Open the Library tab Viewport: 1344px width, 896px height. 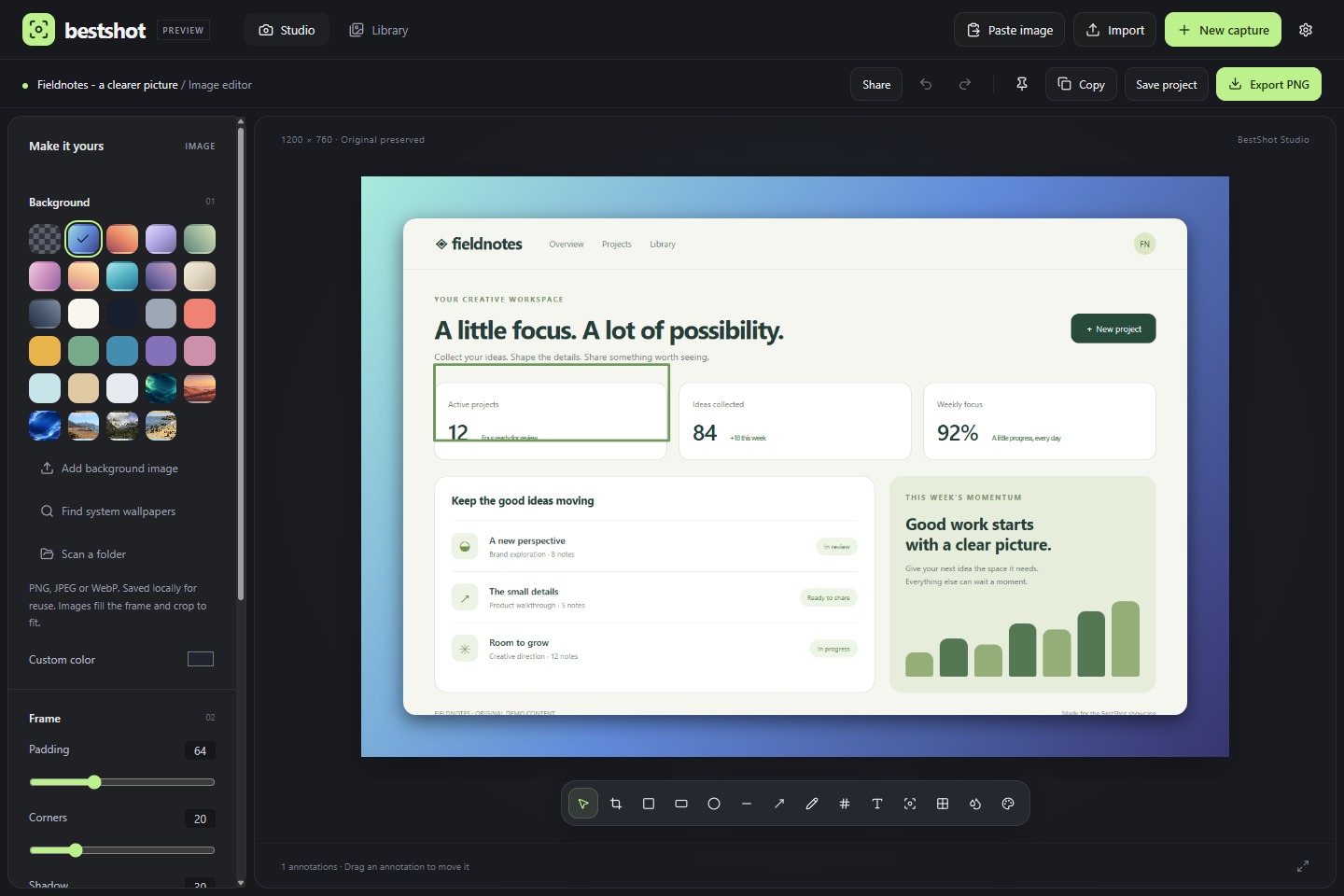(379, 30)
